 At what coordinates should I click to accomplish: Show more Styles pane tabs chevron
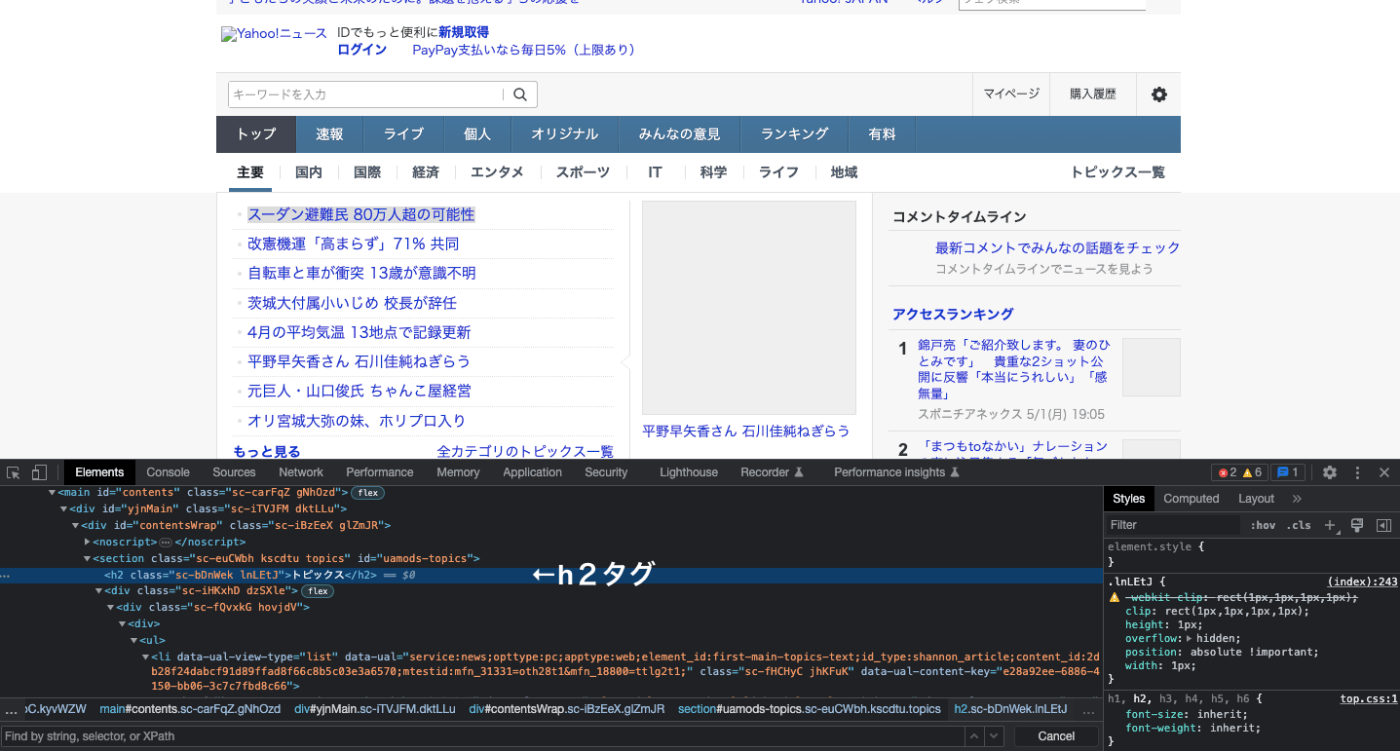pyautogui.click(x=1297, y=498)
